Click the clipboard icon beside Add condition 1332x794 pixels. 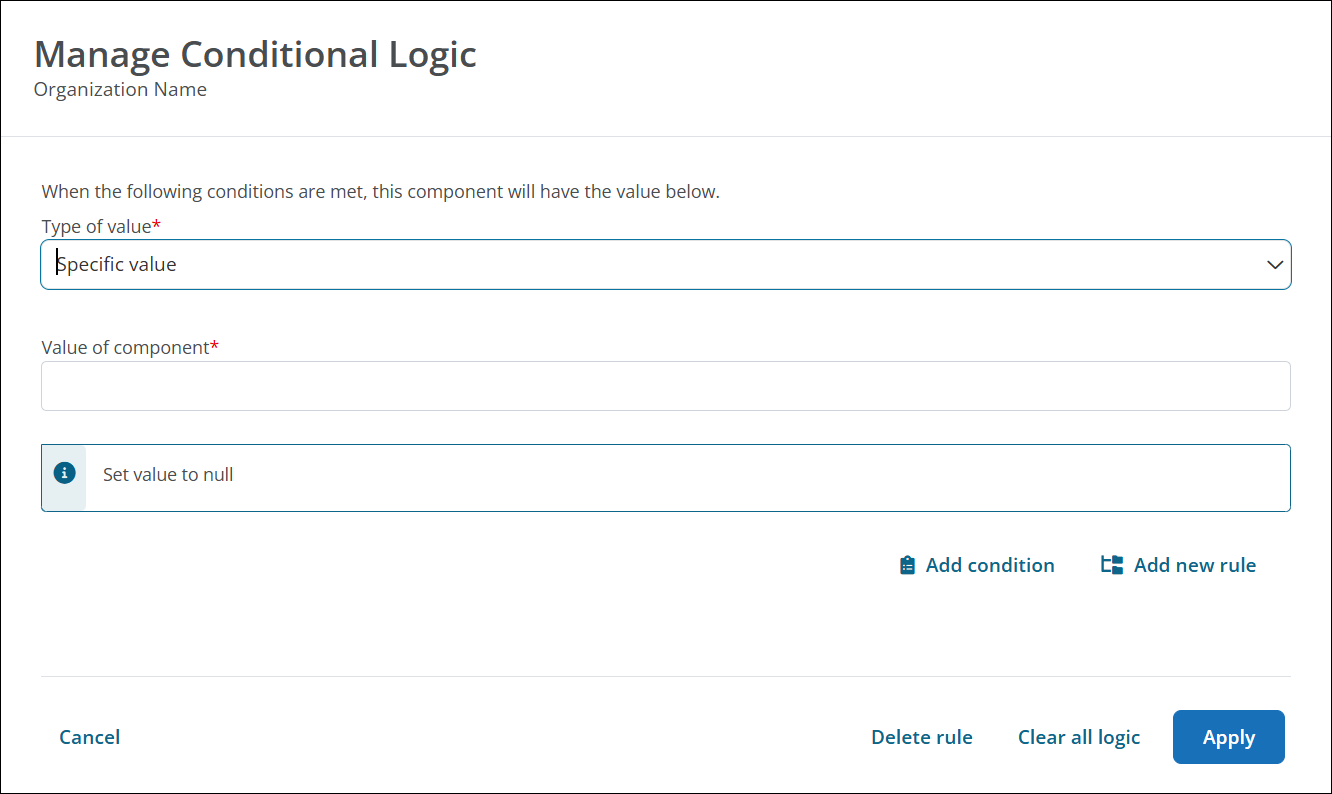907,565
